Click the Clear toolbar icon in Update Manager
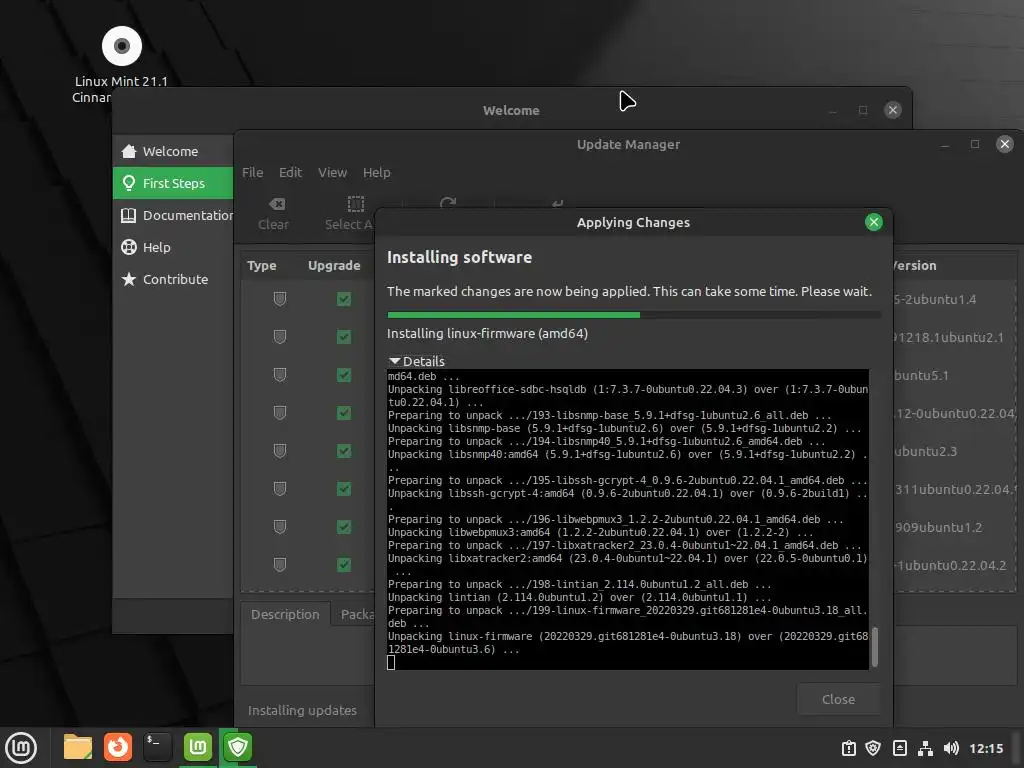 [277, 204]
